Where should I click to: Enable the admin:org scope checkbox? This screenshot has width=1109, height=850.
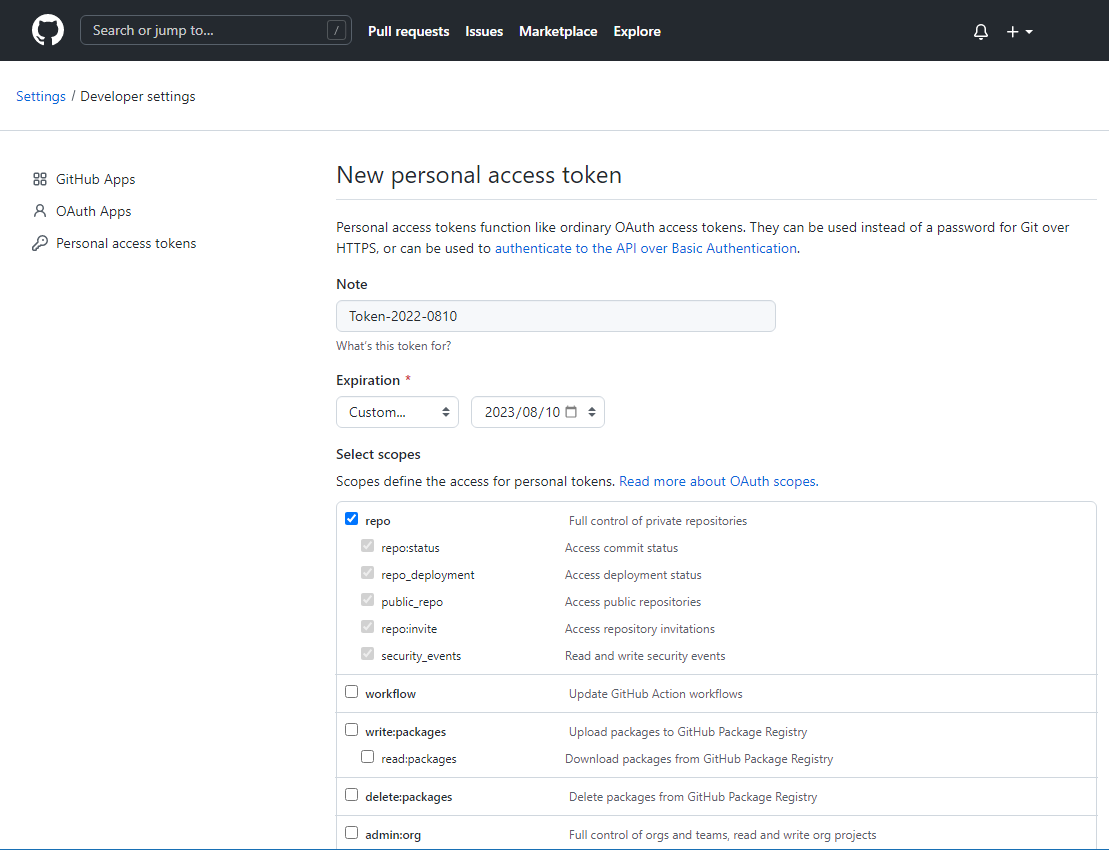[352, 832]
